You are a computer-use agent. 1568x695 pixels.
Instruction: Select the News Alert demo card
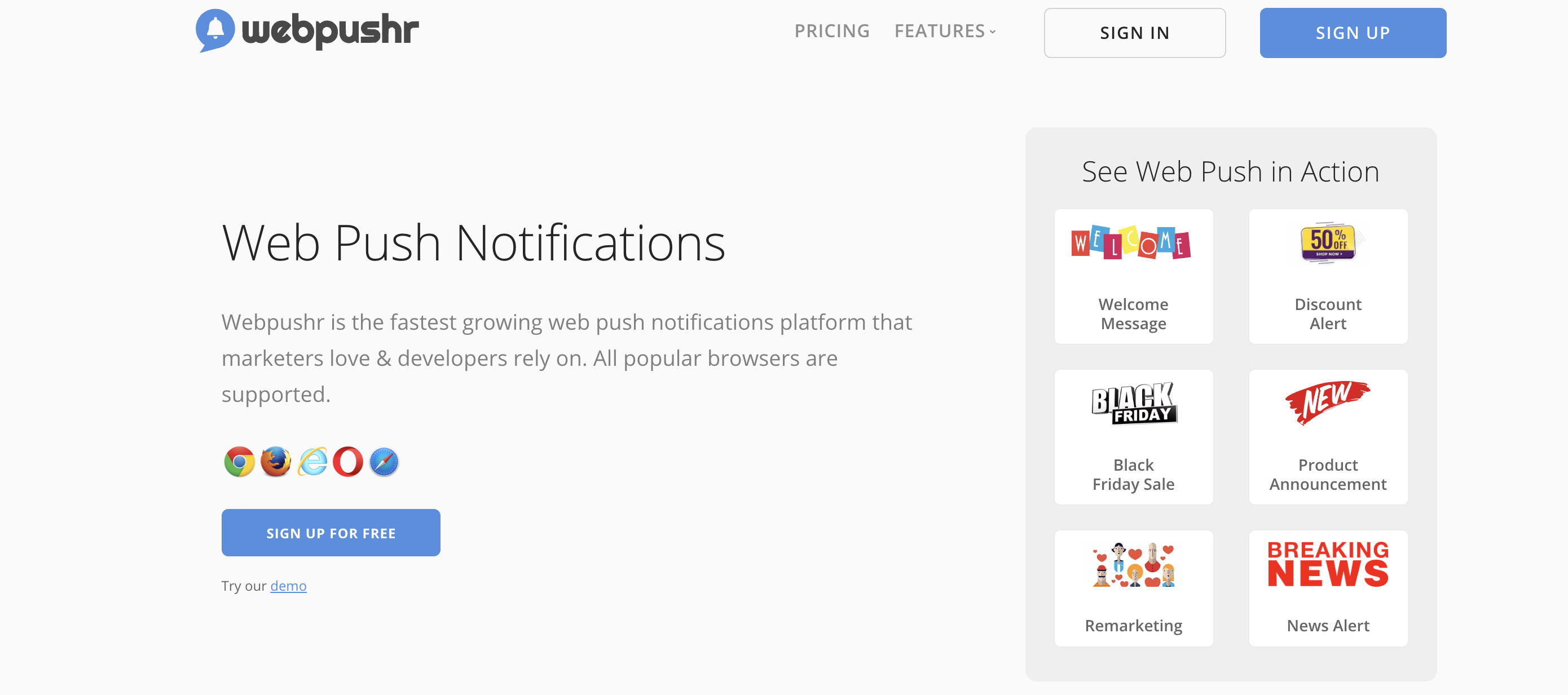pos(1328,588)
